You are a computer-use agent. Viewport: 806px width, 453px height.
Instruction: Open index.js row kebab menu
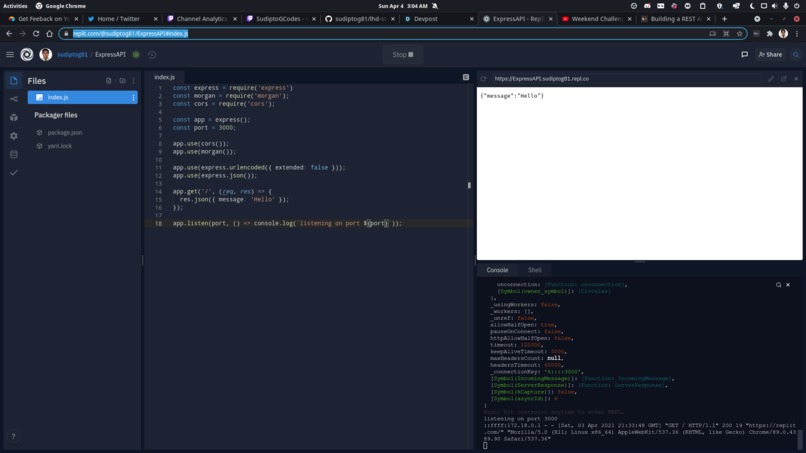click(133, 97)
